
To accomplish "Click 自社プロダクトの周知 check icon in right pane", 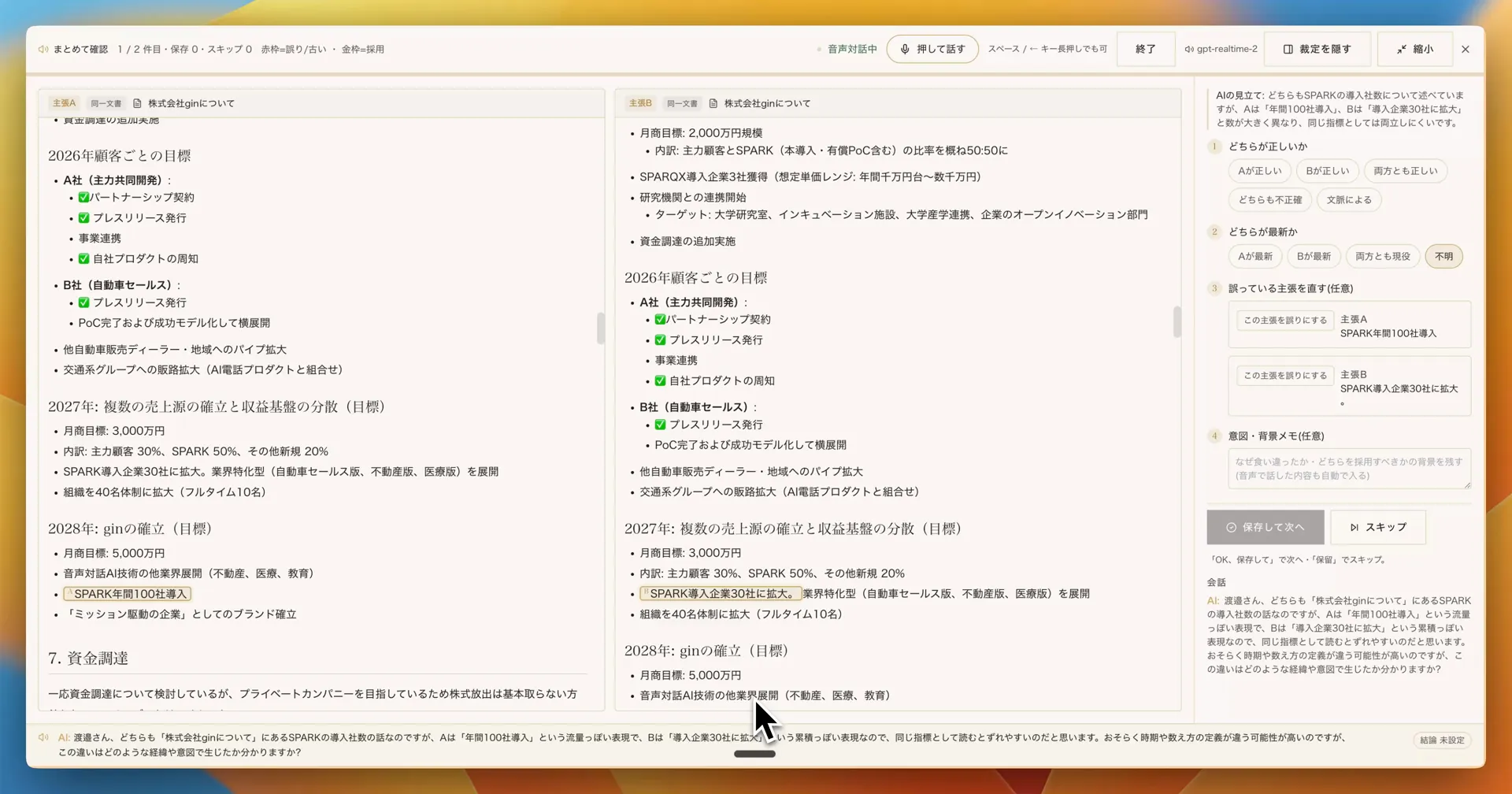I will pyautogui.click(x=660, y=381).
